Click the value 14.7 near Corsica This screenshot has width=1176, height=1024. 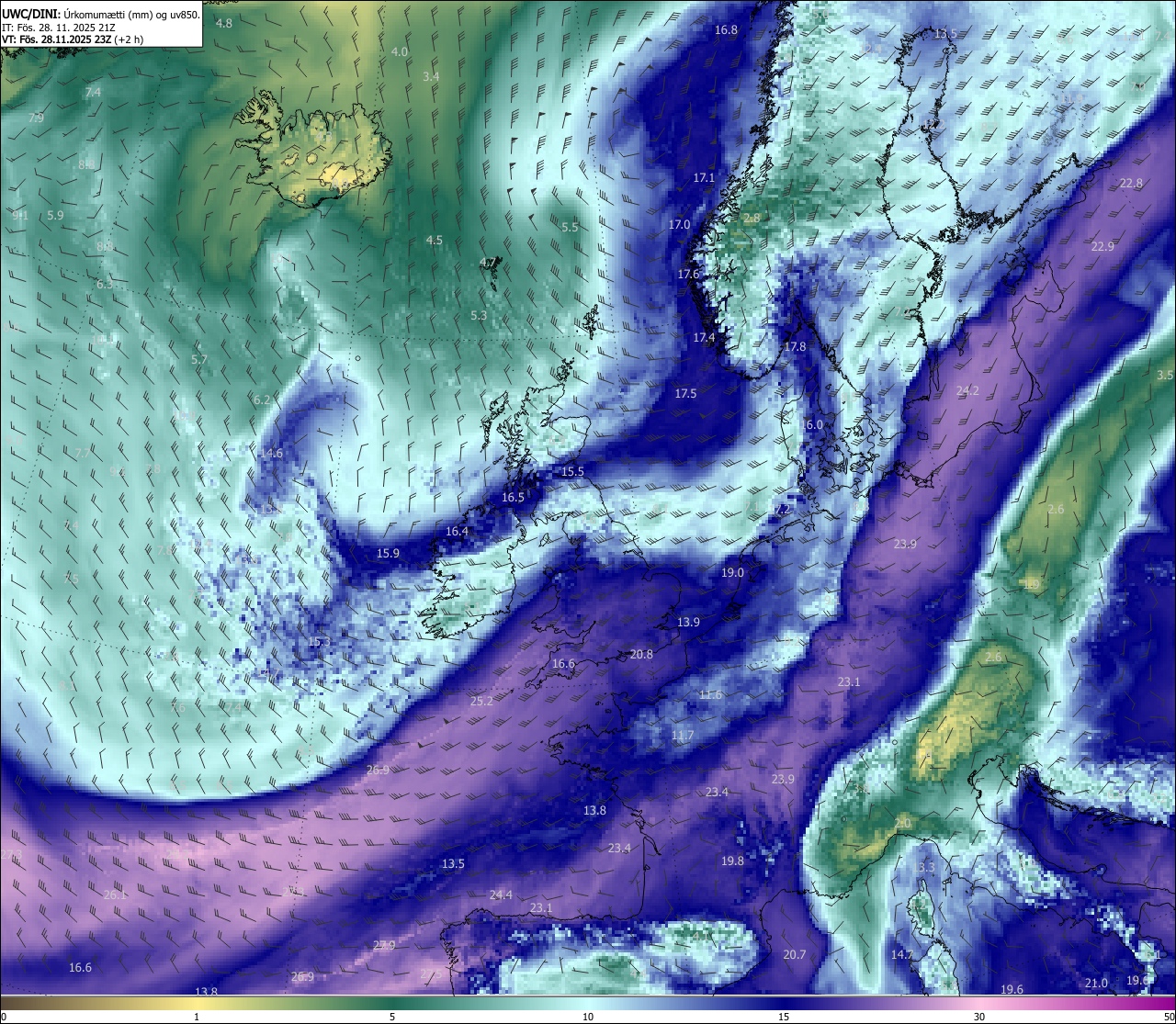[x=902, y=955]
